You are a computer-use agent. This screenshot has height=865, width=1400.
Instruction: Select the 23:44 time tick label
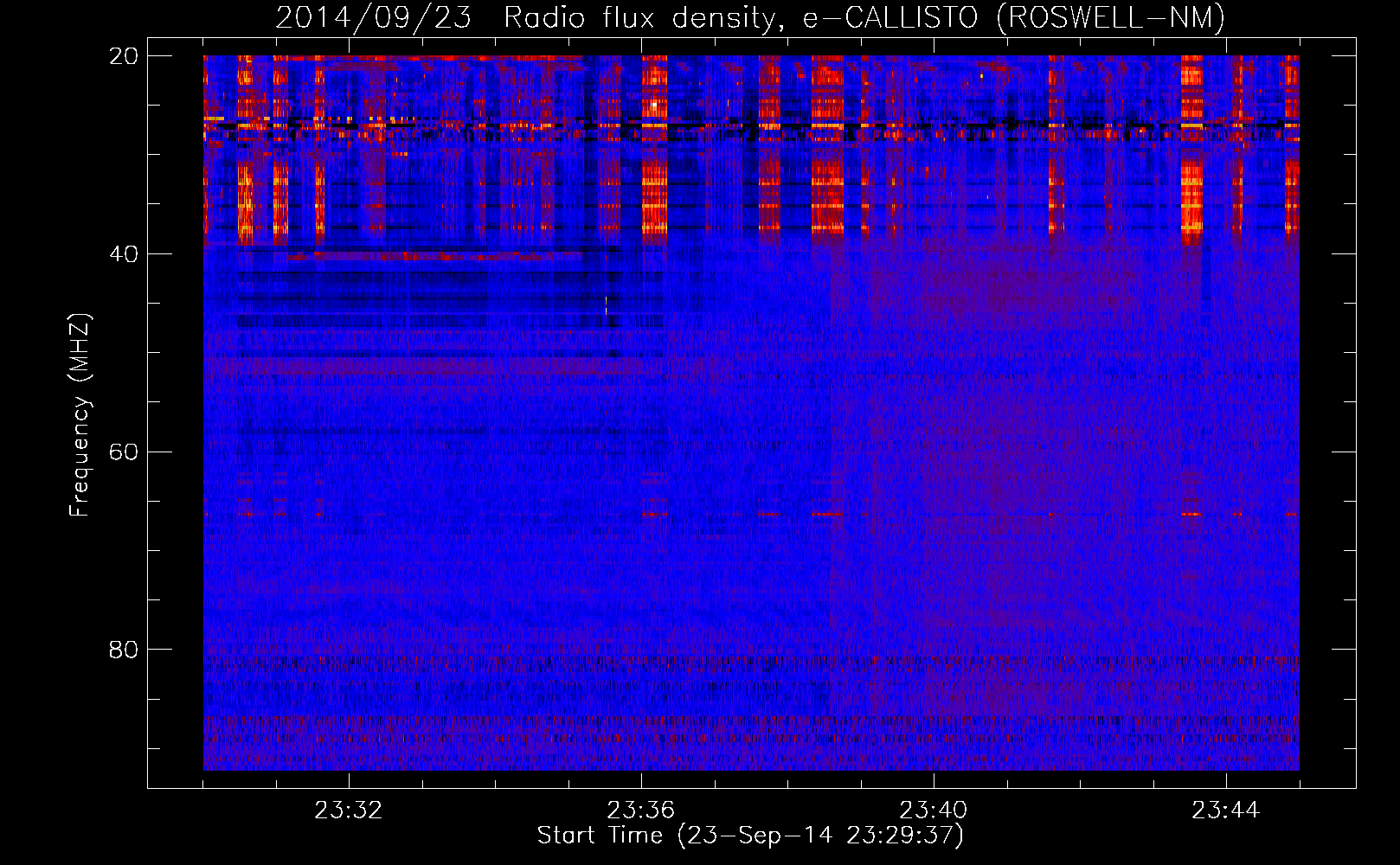click(x=1226, y=811)
